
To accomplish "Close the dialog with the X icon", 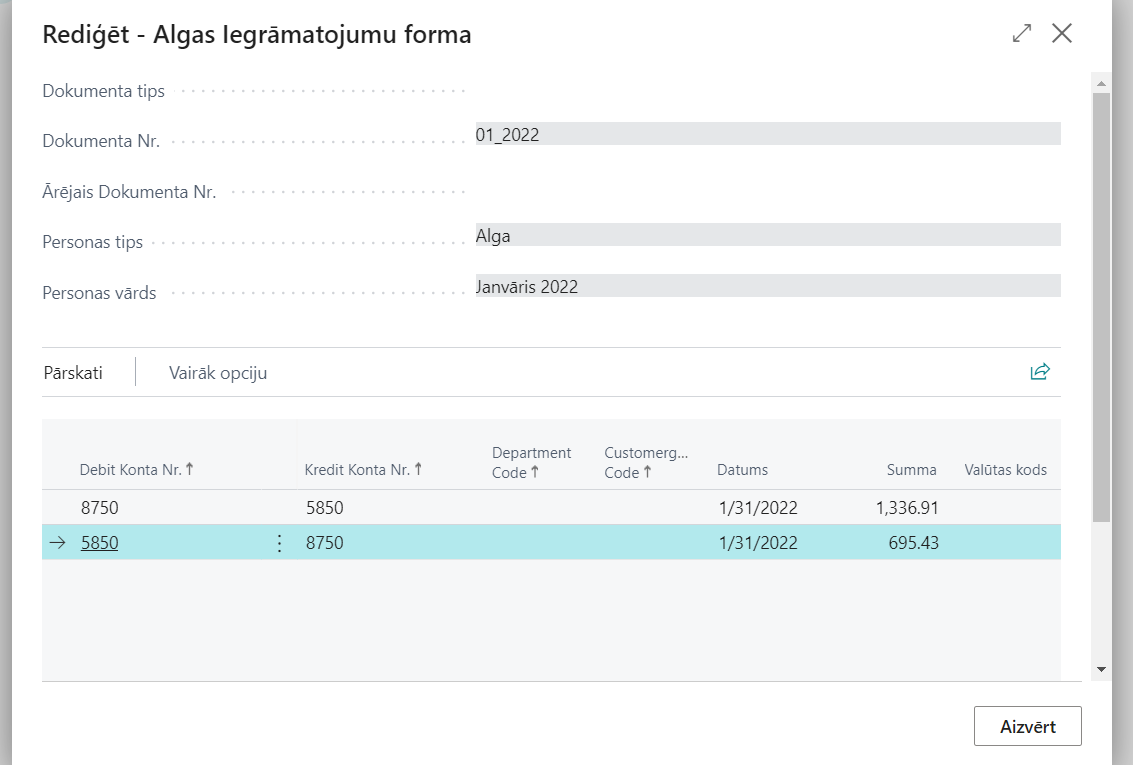I will pos(1062,33).
